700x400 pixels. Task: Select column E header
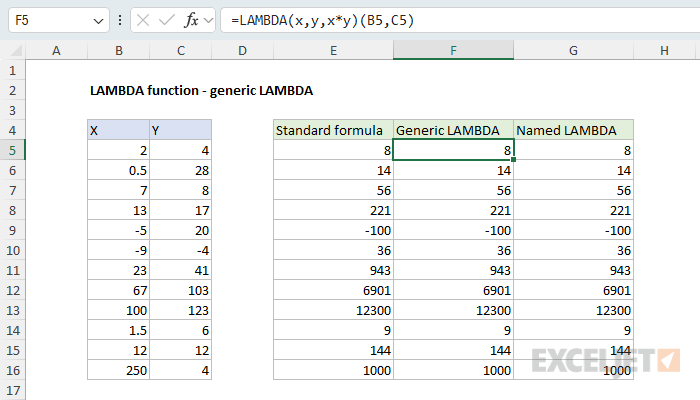(x=333, y=50)
